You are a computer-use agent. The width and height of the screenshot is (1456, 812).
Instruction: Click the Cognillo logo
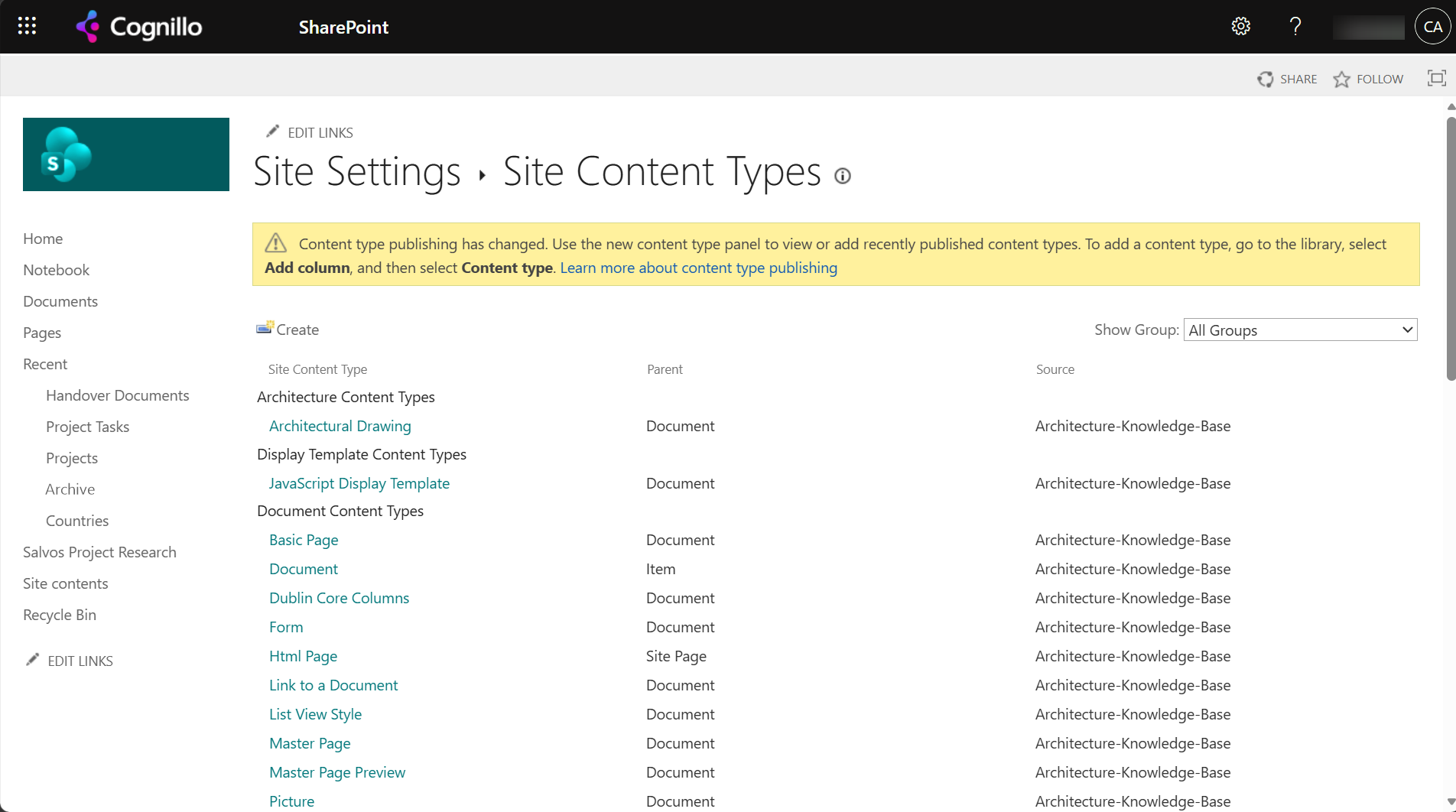[x=139, y=27]
